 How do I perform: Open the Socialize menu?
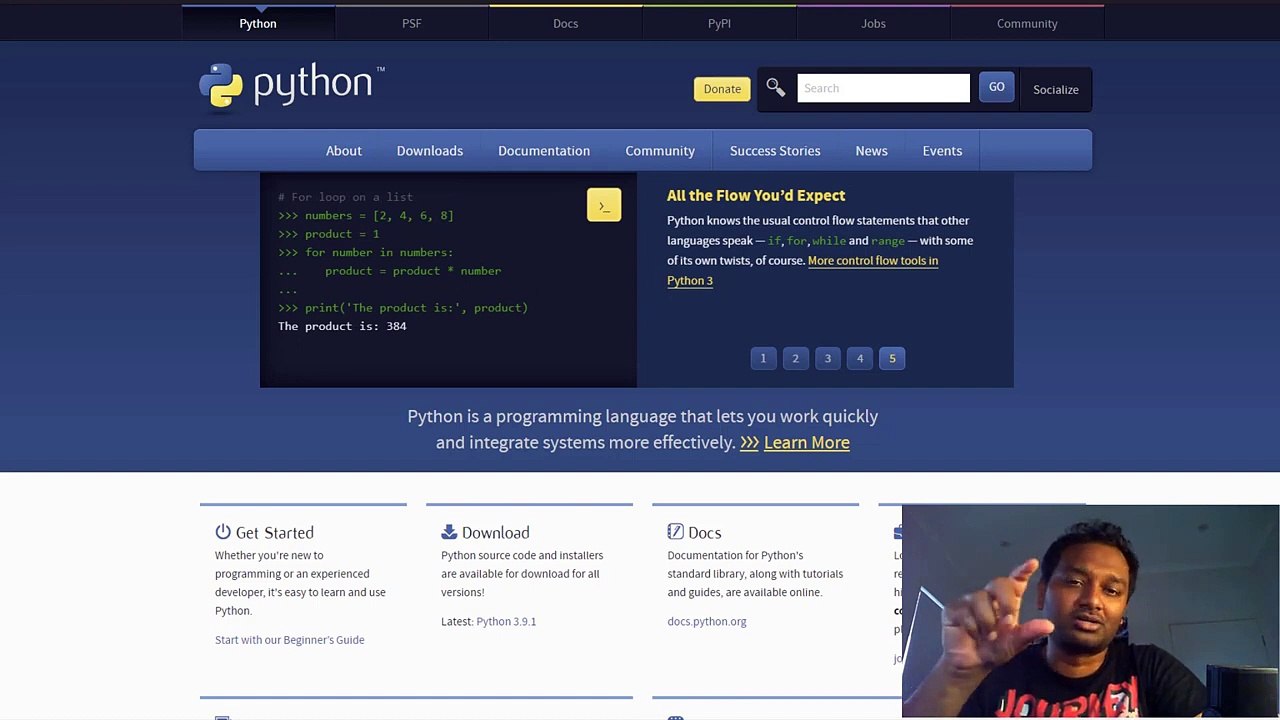click(x=1056, y=89)
